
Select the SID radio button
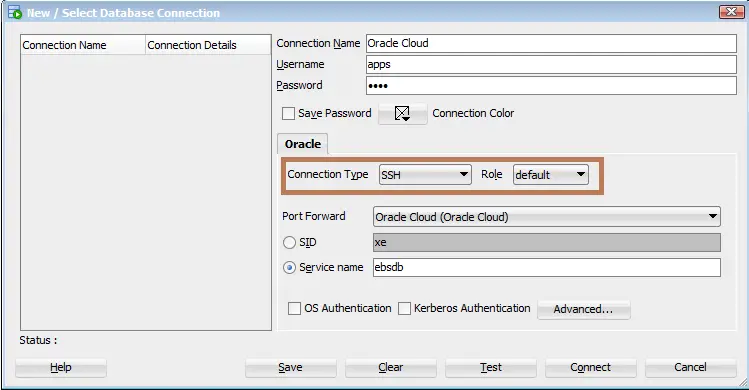289,242
